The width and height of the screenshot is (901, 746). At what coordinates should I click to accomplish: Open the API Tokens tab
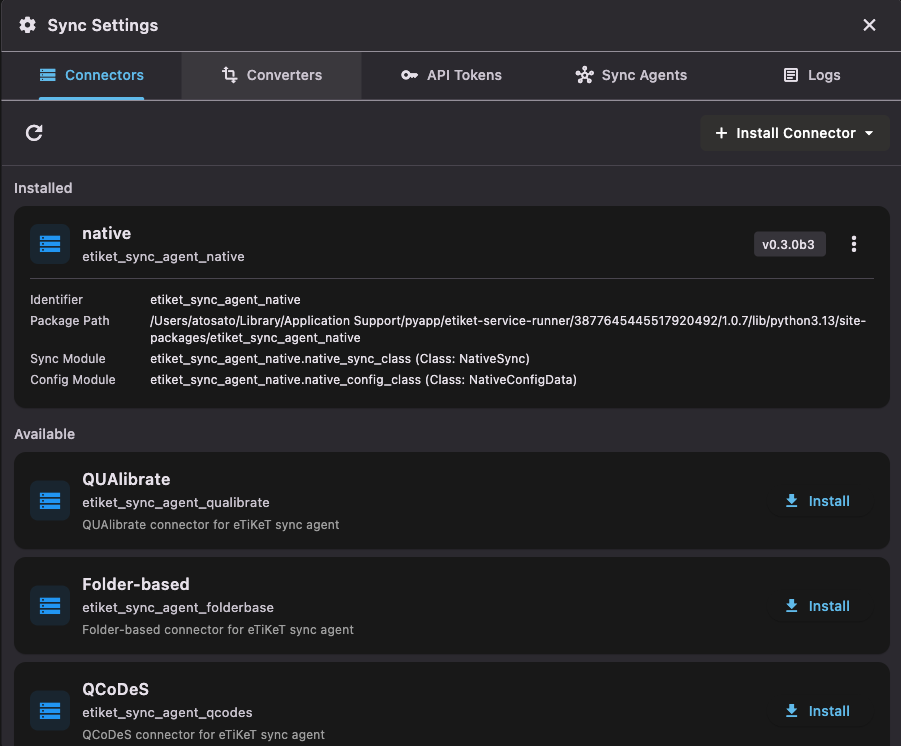click(450, 75)
